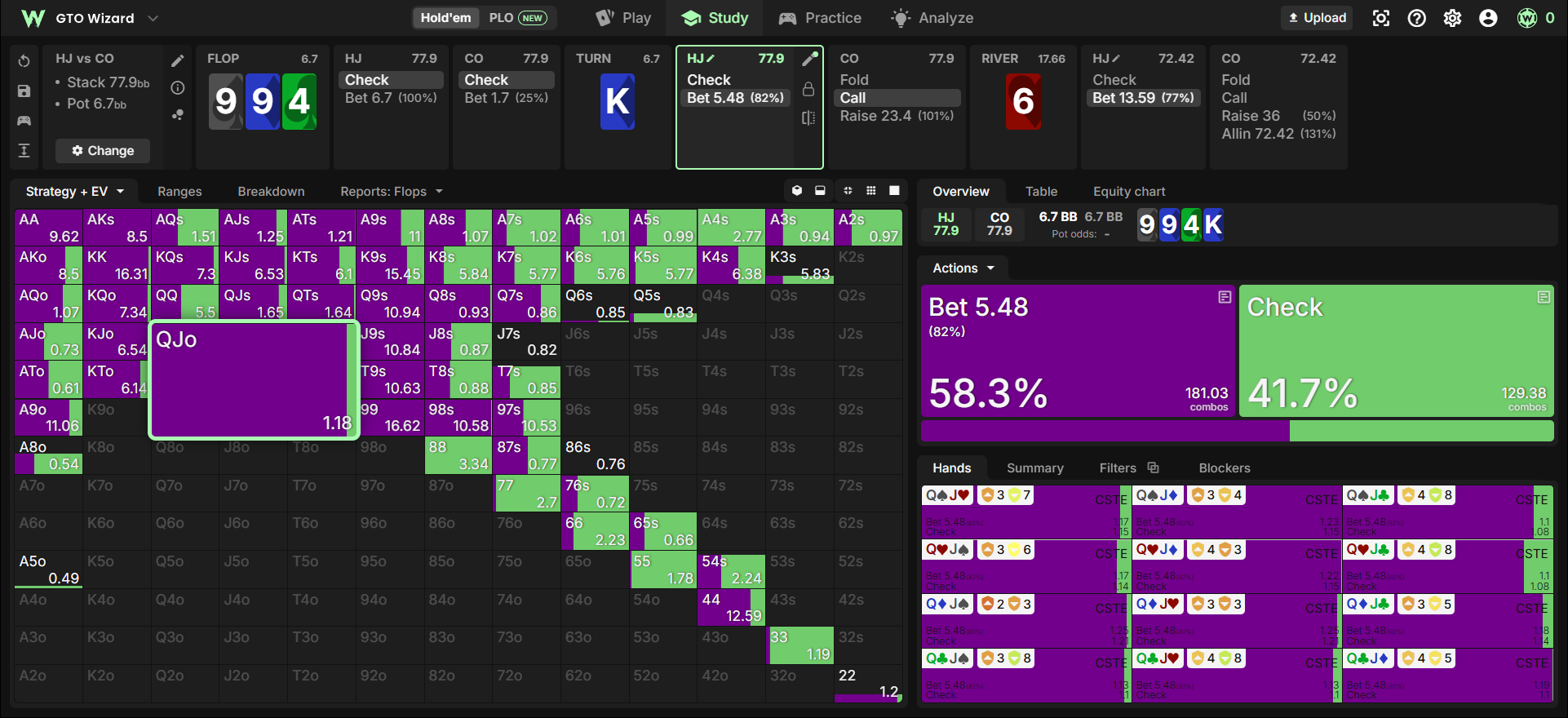This screenshot has width=1568, height=718.
Task: Open the help question-mark icon
Action: point(1416,18)
